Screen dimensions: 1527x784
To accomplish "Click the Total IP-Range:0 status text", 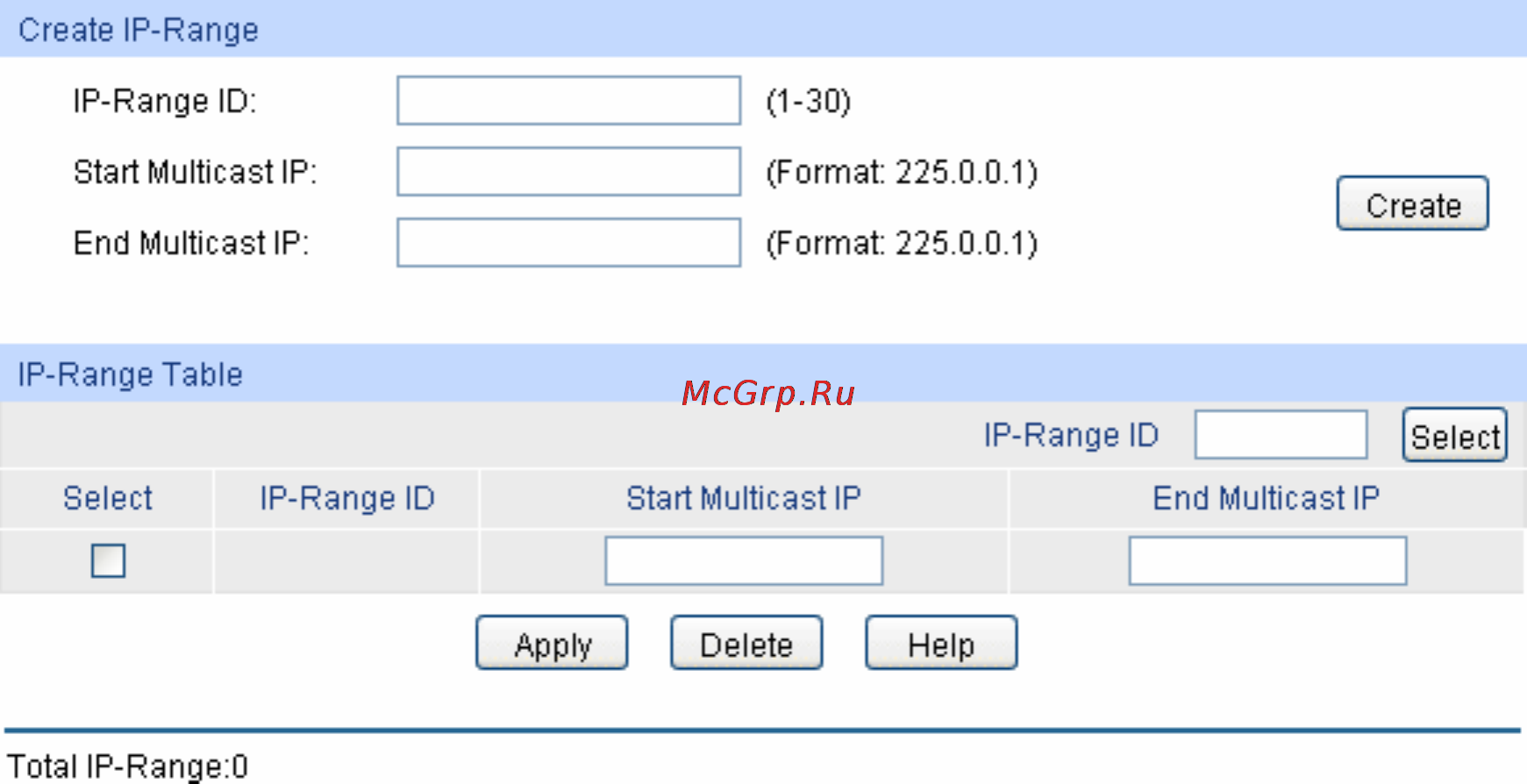I will (127, 766).
